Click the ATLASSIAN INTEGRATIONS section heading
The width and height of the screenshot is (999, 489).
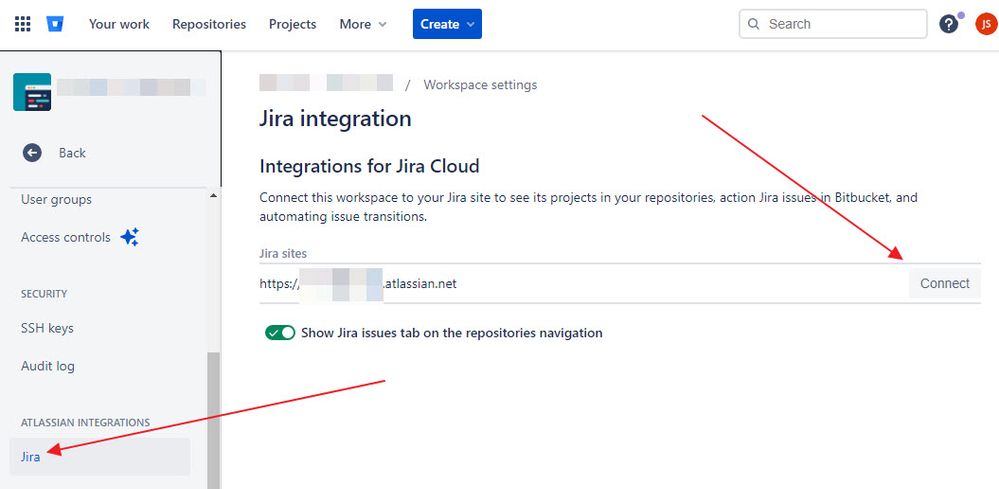[85, 422]
